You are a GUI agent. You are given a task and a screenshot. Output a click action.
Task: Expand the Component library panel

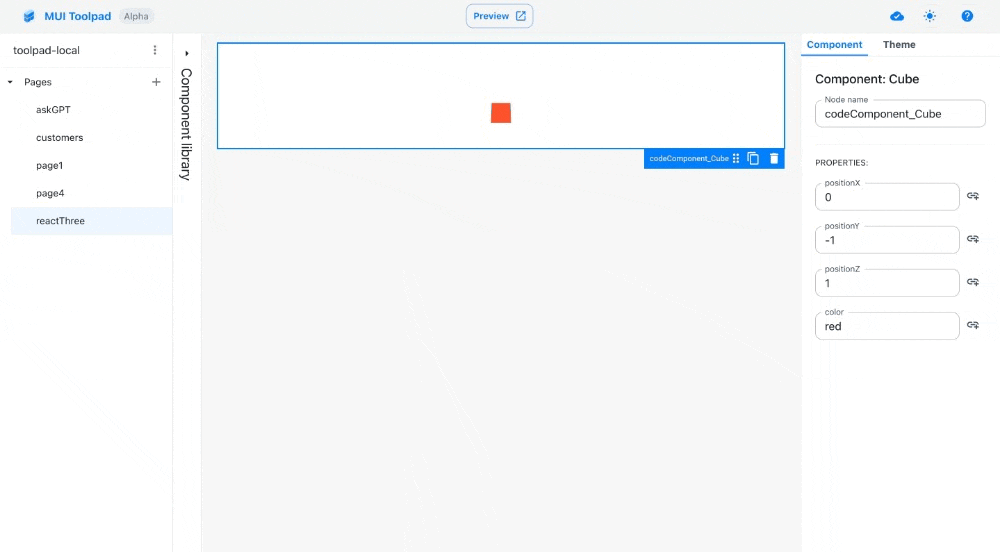coord(187,53)
